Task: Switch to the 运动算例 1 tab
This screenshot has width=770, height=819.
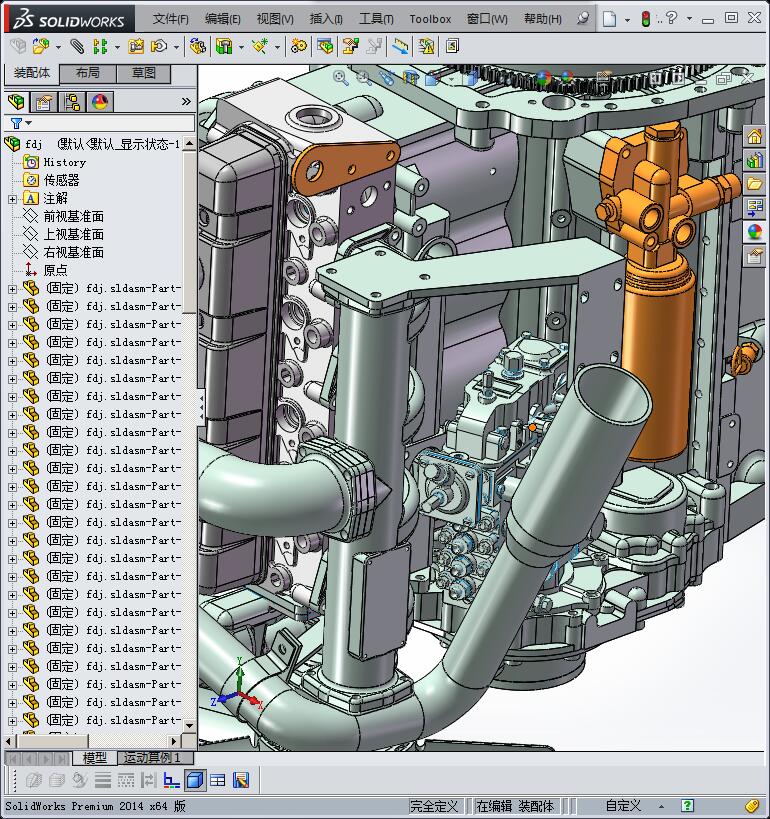Action: point(152,758)
